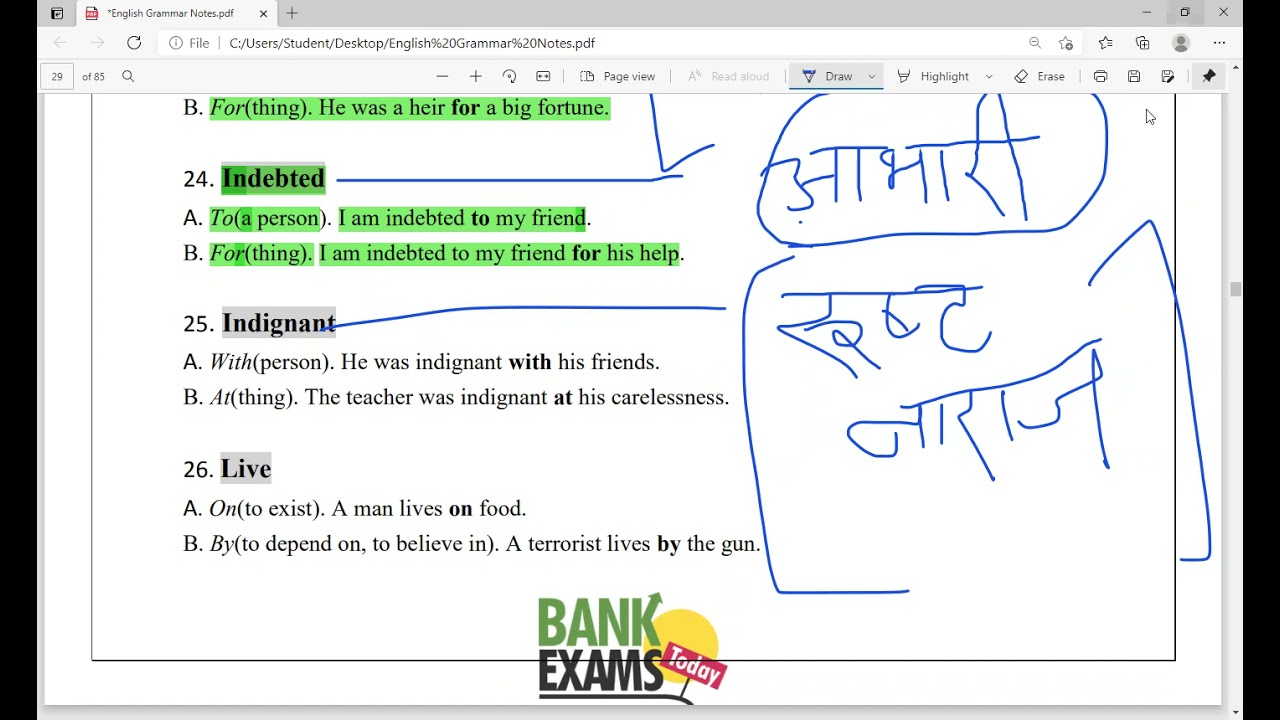
Task: Open the user profile avatar
Action: point(1181,43)
